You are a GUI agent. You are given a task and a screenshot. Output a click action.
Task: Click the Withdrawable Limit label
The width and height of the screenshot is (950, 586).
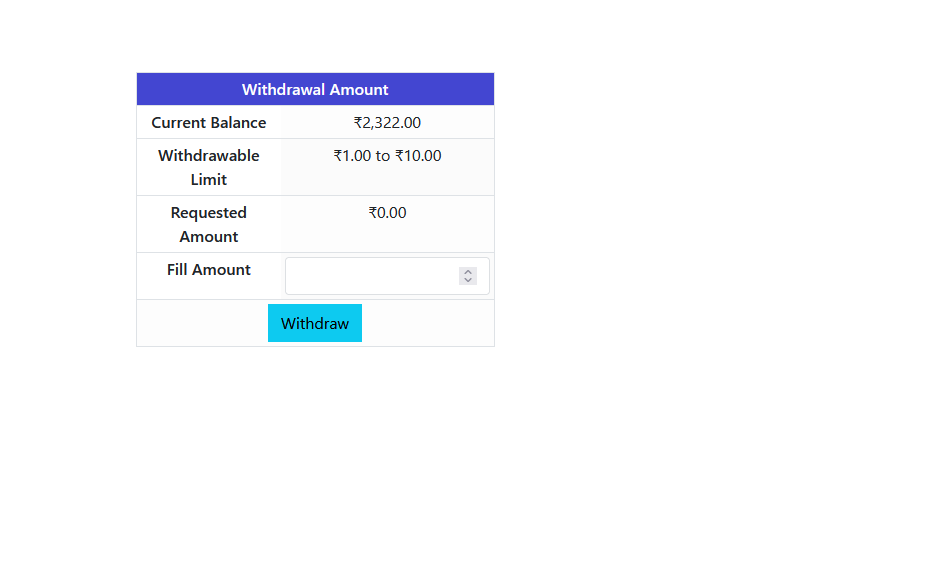click(x=208, y=167)
